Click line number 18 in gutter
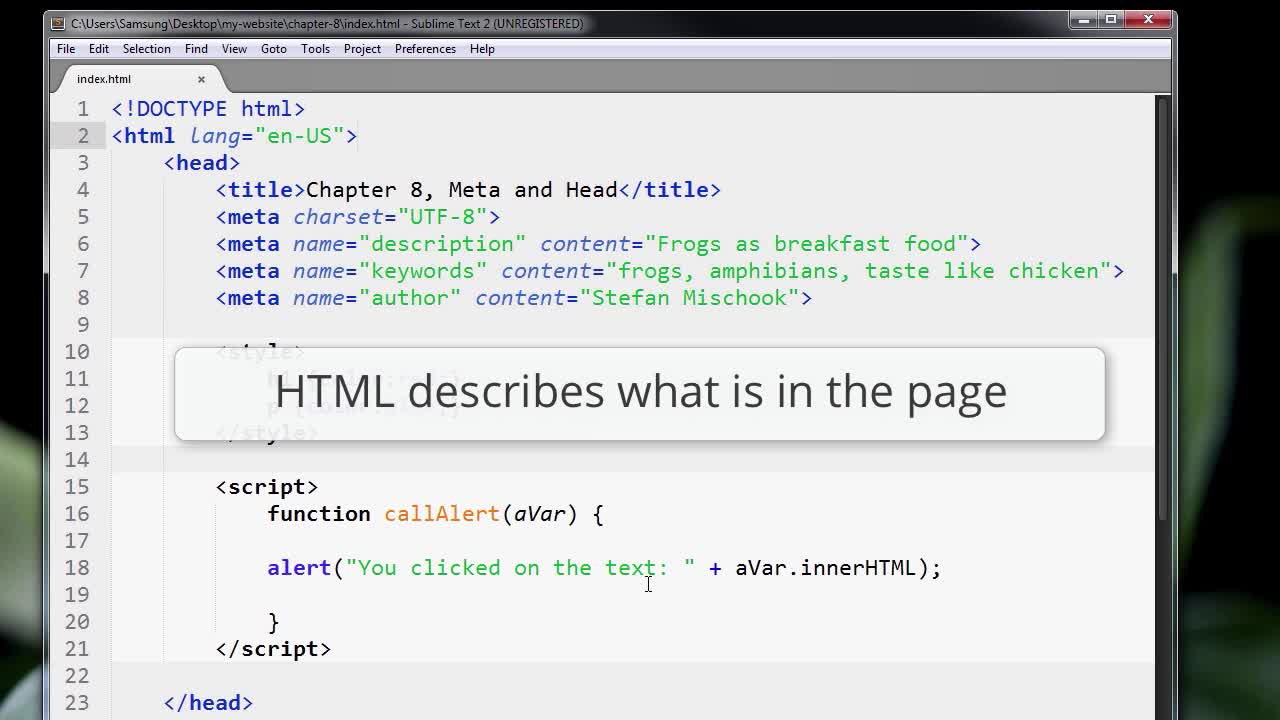1280x720 pixels. click(77, 568)
